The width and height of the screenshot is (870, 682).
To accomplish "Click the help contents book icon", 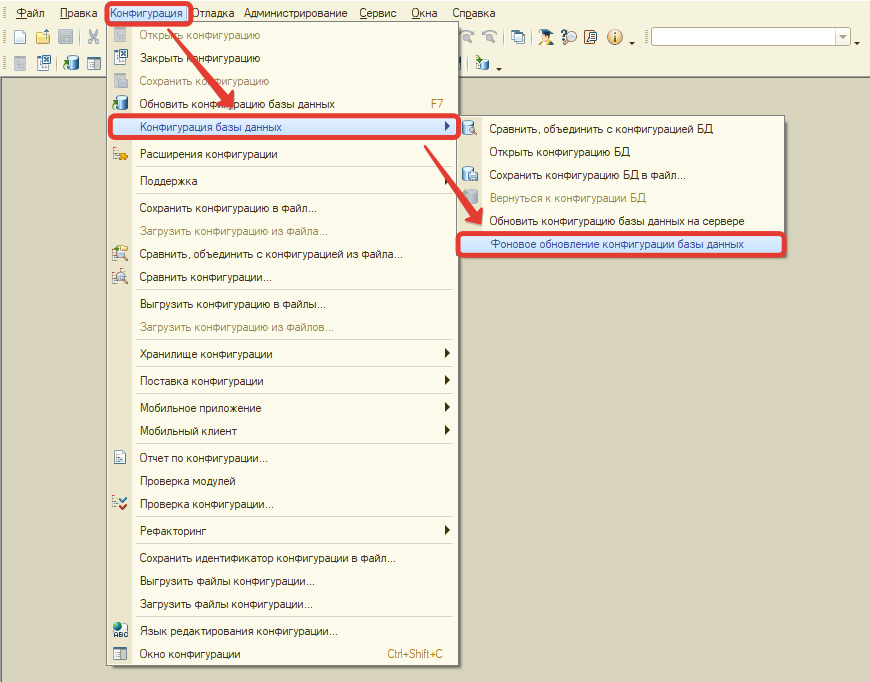I will (590, 37).
